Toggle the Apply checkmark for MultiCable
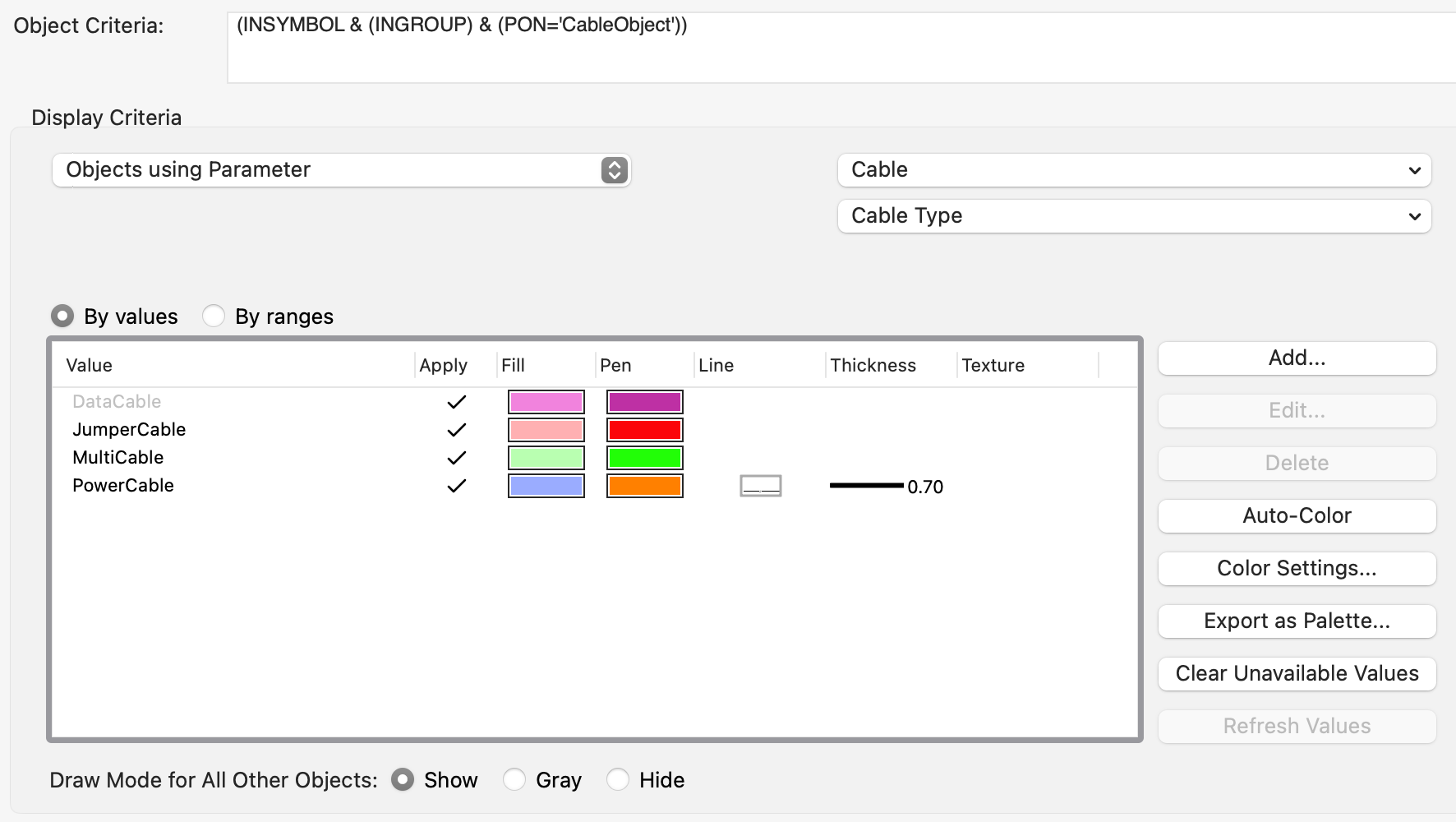Viewport: 1456px width, 822px height. [x=456, y=458]
